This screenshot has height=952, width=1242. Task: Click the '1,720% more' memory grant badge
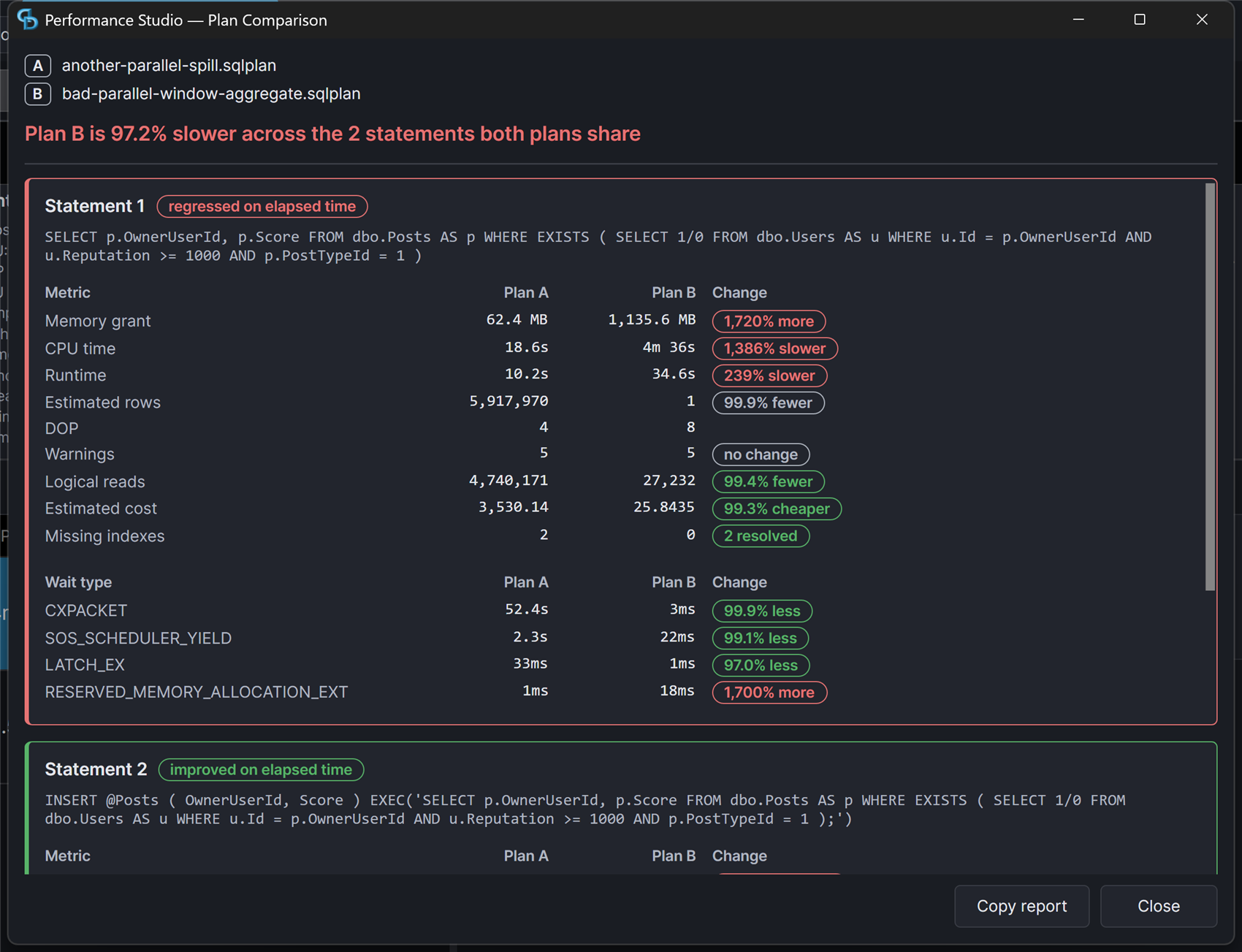click(769, 321)
